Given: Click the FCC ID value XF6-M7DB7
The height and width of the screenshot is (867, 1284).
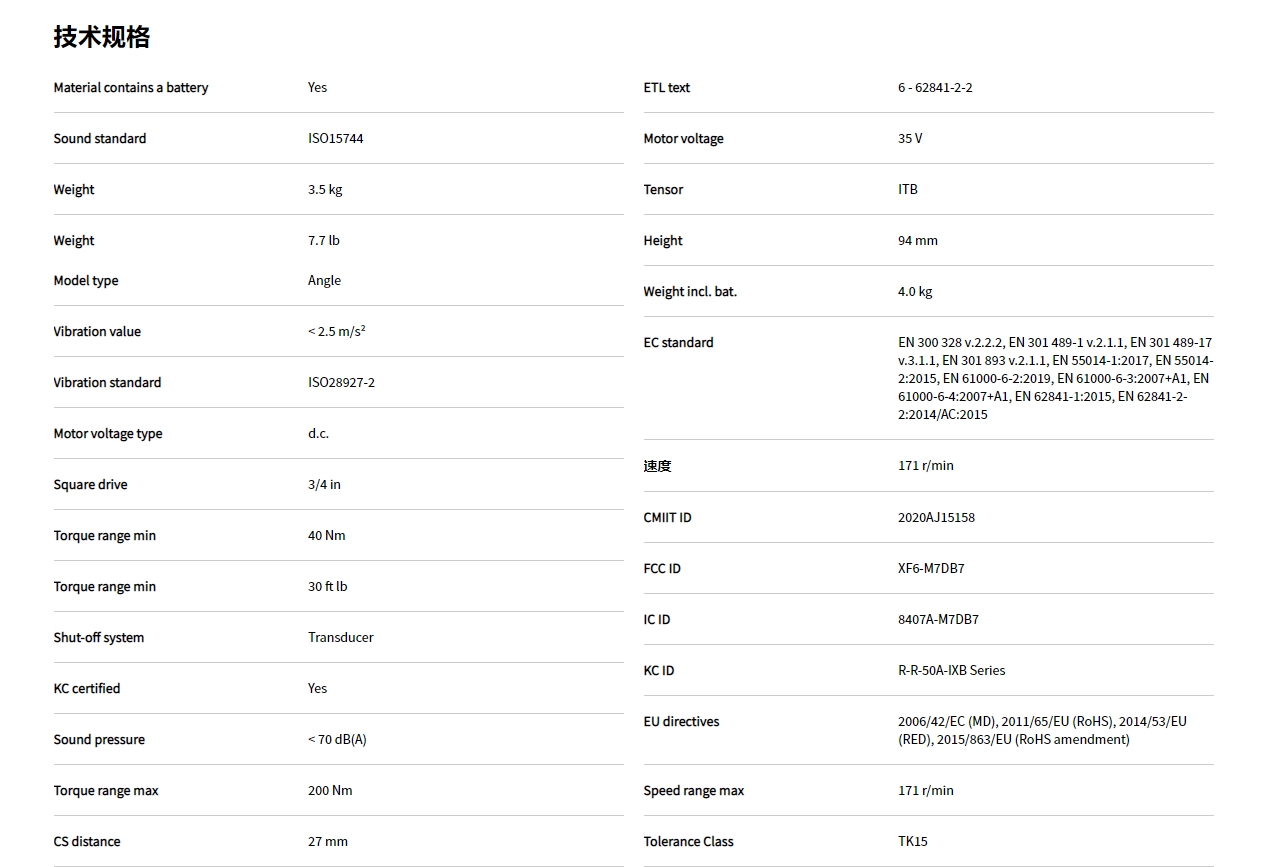Looking at the screenshot, I should coord(931,569).
